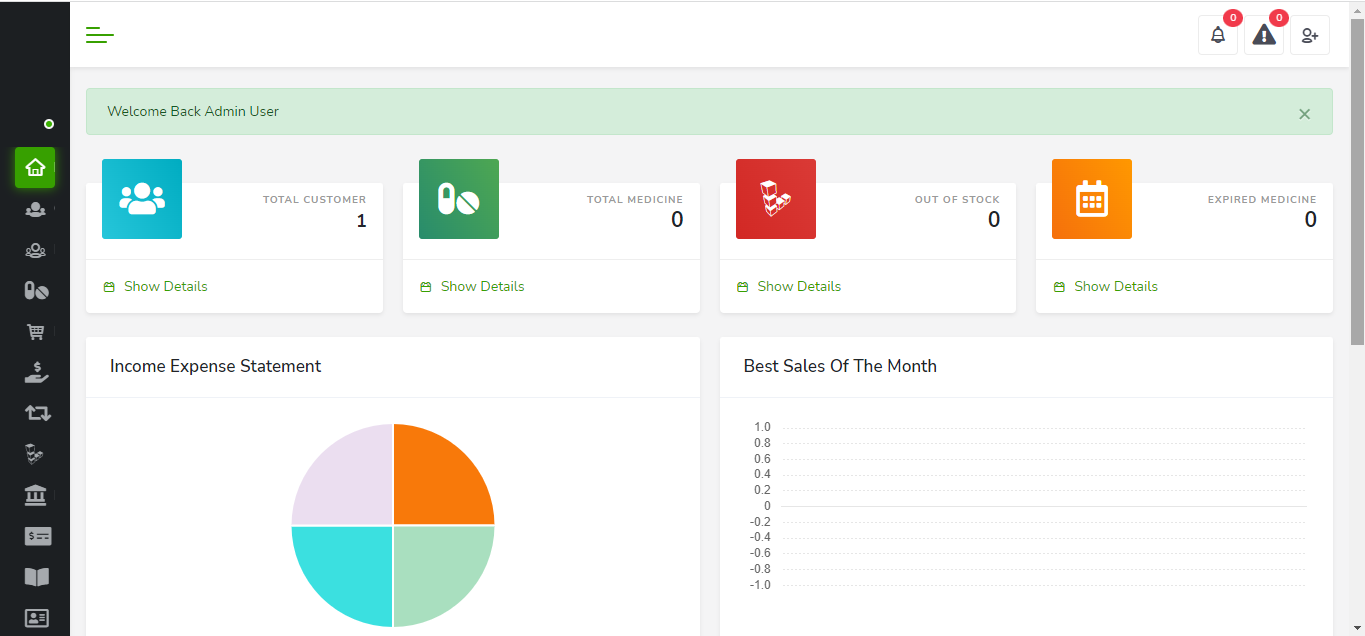
Task: Open the shopping cart icon in sidebar
Action: pyautogui.click(x=36, y=332)
